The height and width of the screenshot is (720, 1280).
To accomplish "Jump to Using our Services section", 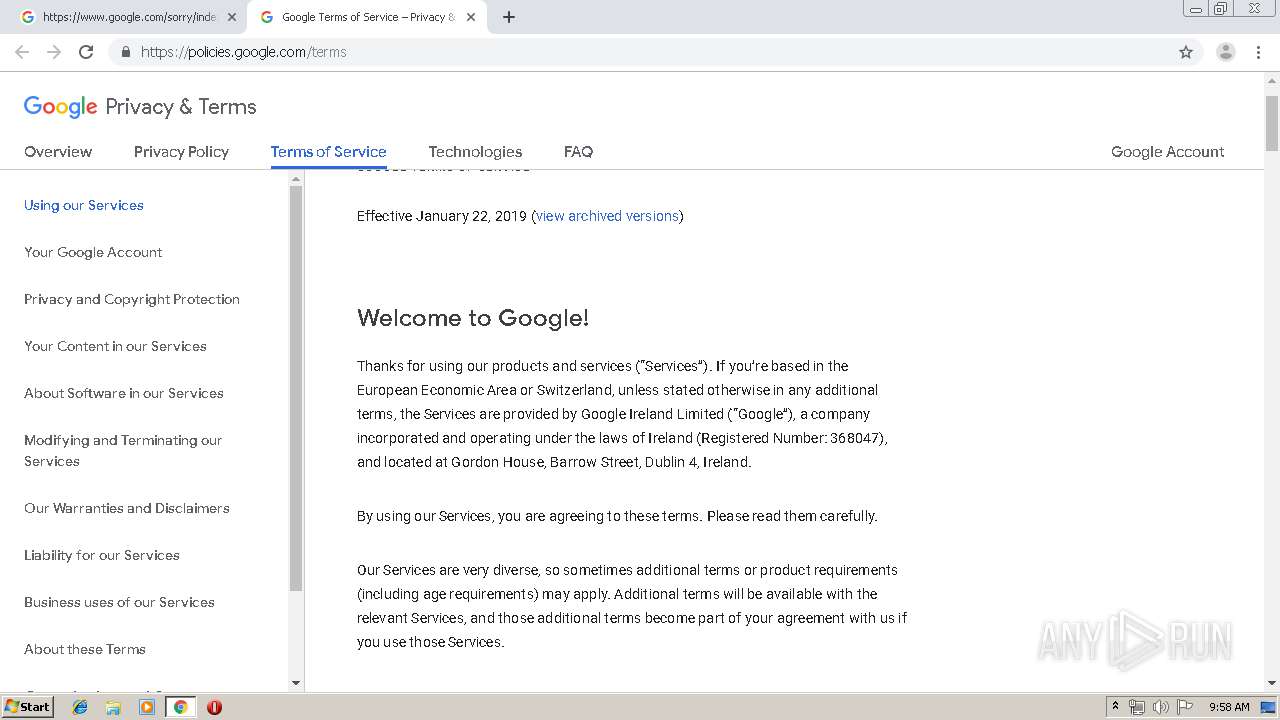I will [84, 205].
